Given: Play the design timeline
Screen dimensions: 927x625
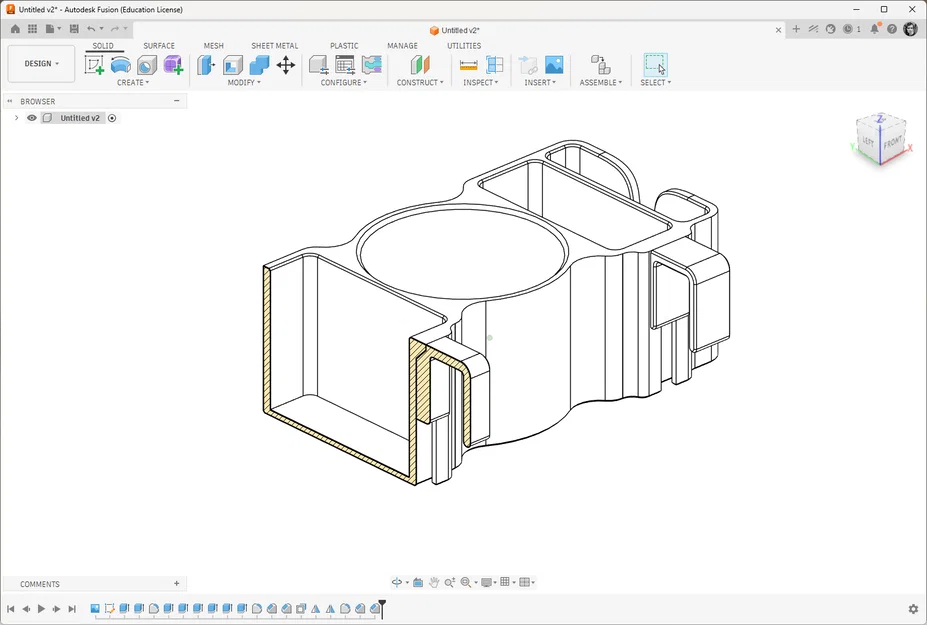Looking at the screenshot, I should coord(41,608).
